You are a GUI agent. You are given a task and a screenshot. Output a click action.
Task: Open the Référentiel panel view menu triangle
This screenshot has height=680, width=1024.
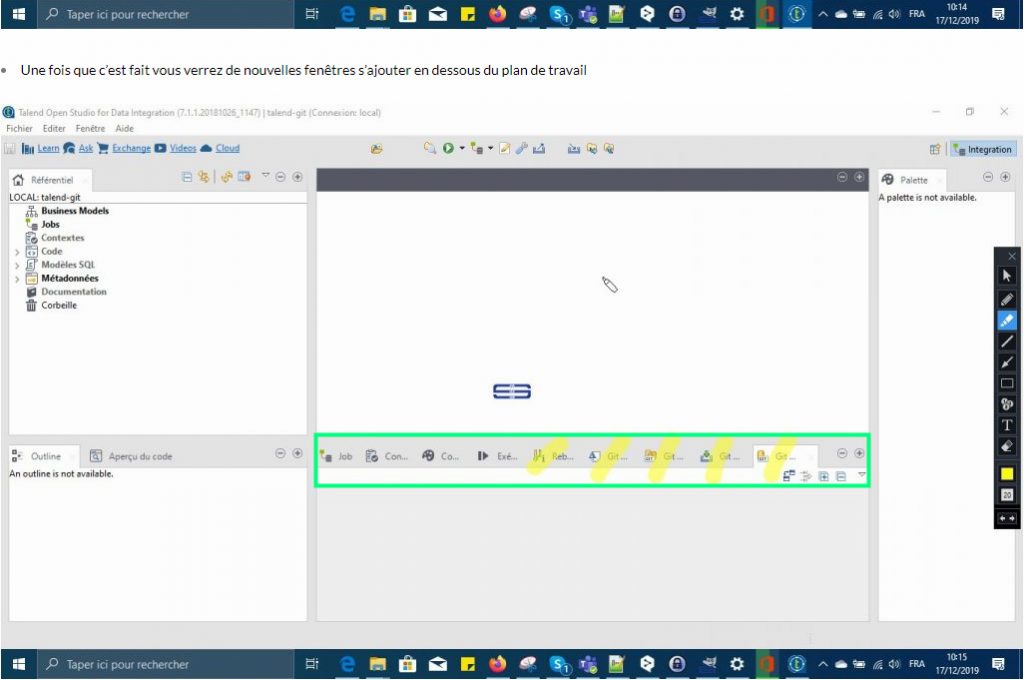265,175
